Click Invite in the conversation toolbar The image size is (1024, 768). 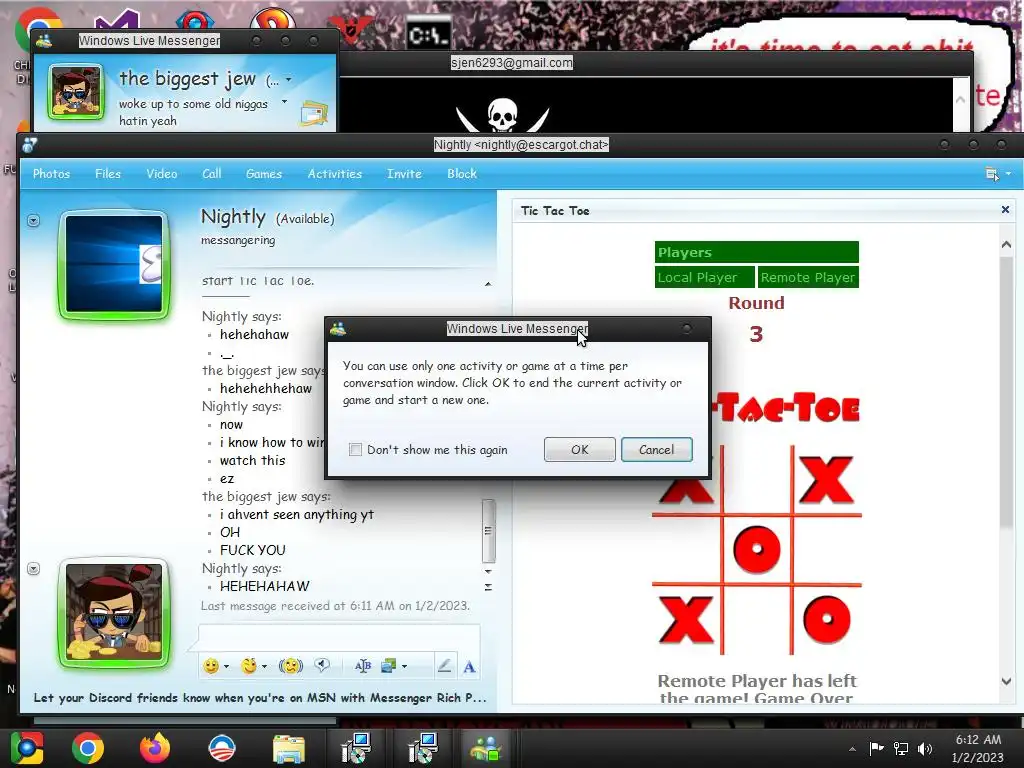(x=404, y=174)
